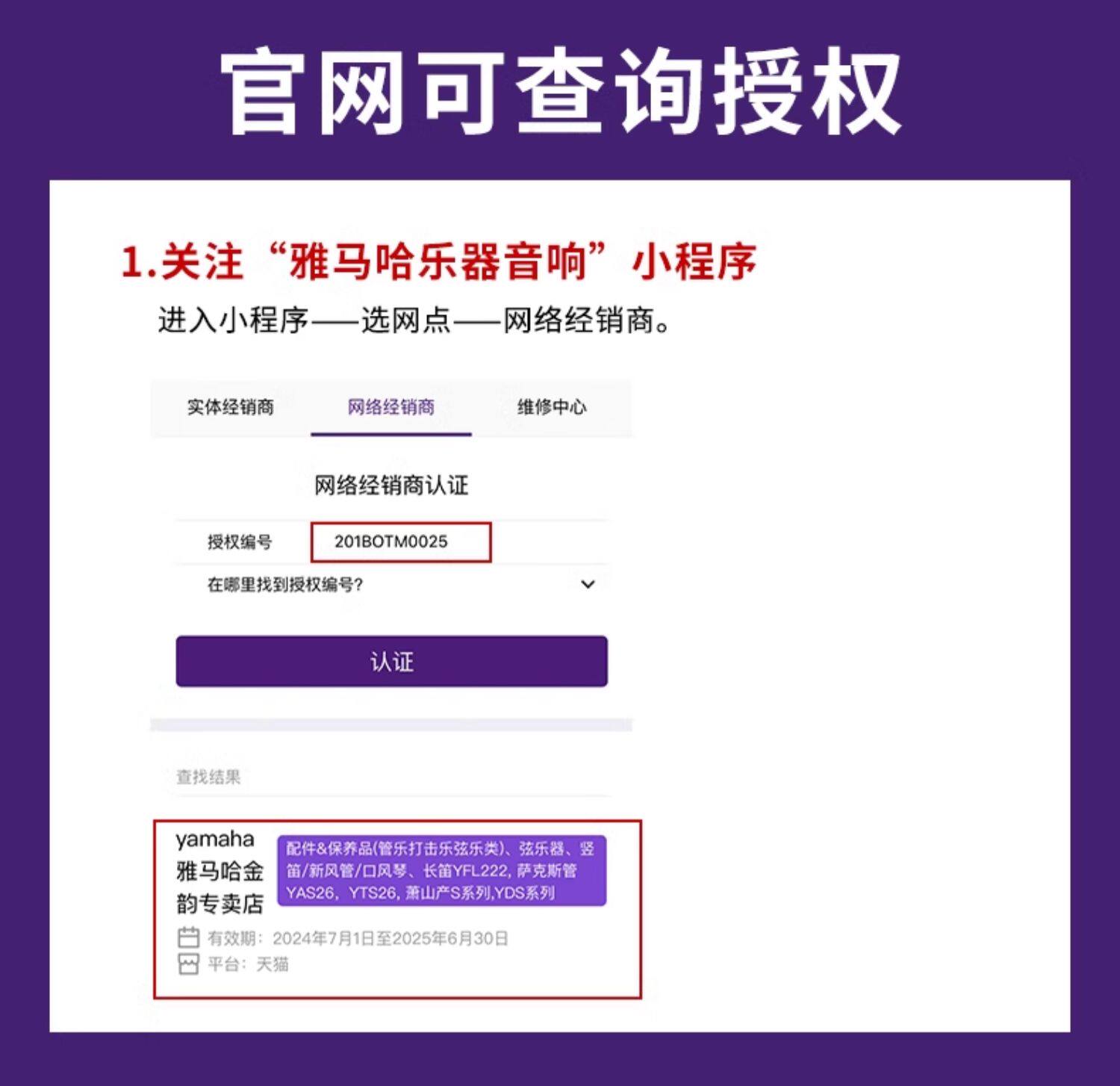Screen dimensions: 1120x1086
Task: Click the 在哪里找到授权编号? question text
Action: pyautogui.click(x=285, y=585)
